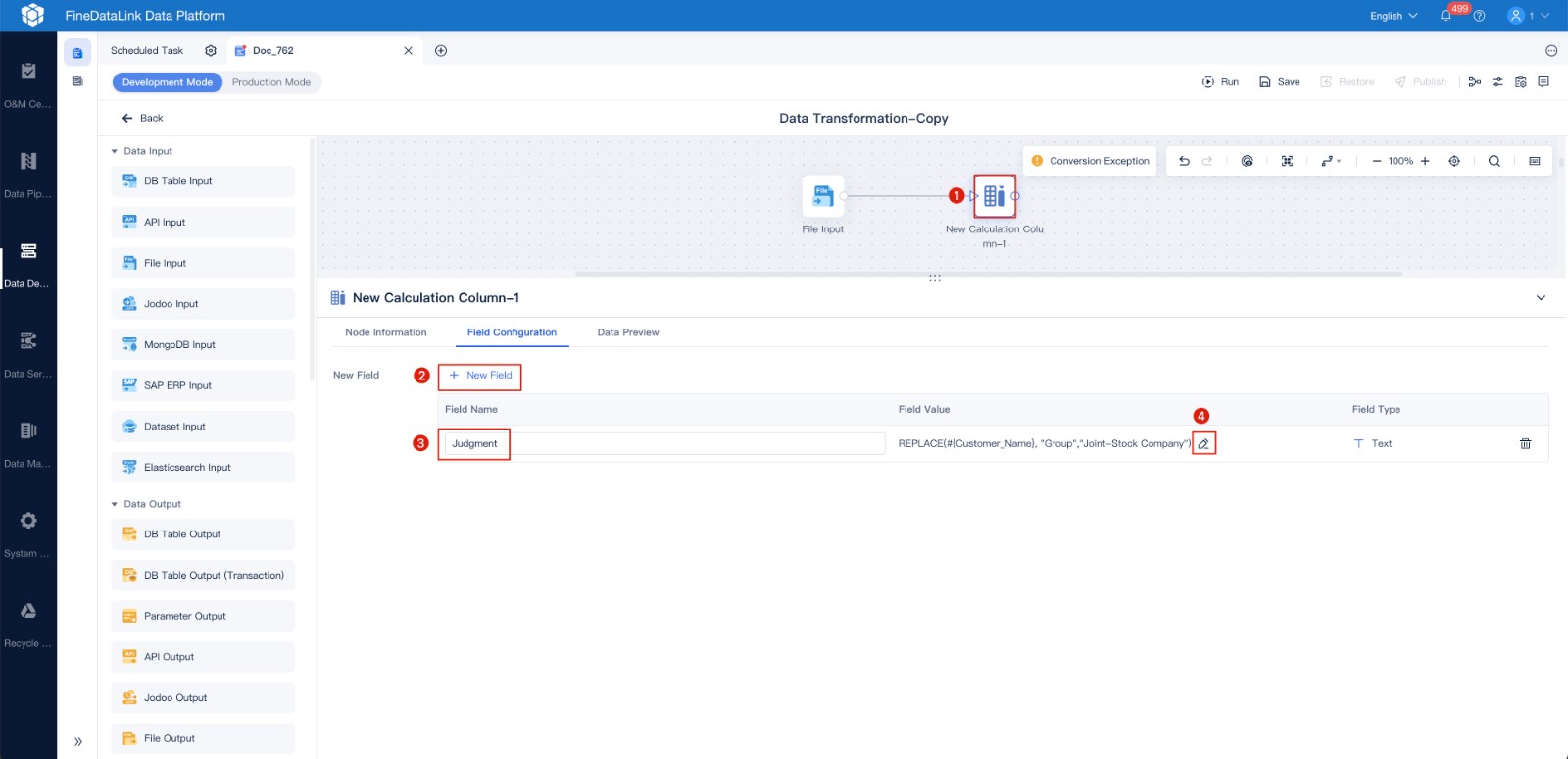Open the O&M Center sidebar module
Image resolution: width=1568 pixels, height=759 pixels.
(28, 83)
